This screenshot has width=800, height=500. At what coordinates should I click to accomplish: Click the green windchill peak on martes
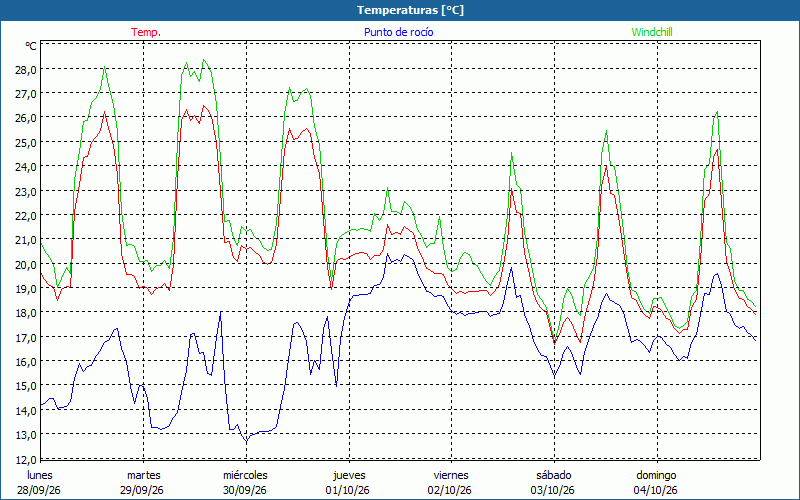pos(204,60)
